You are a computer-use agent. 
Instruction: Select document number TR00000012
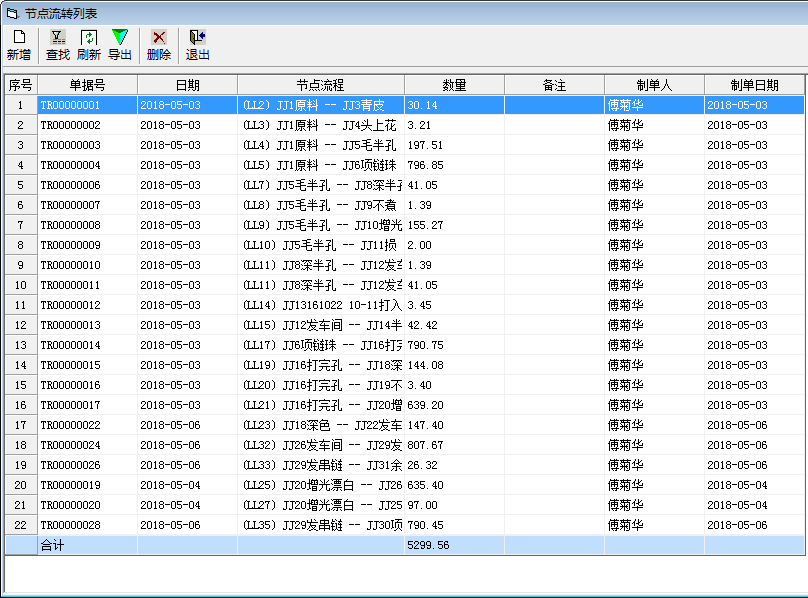pos(88,305)
